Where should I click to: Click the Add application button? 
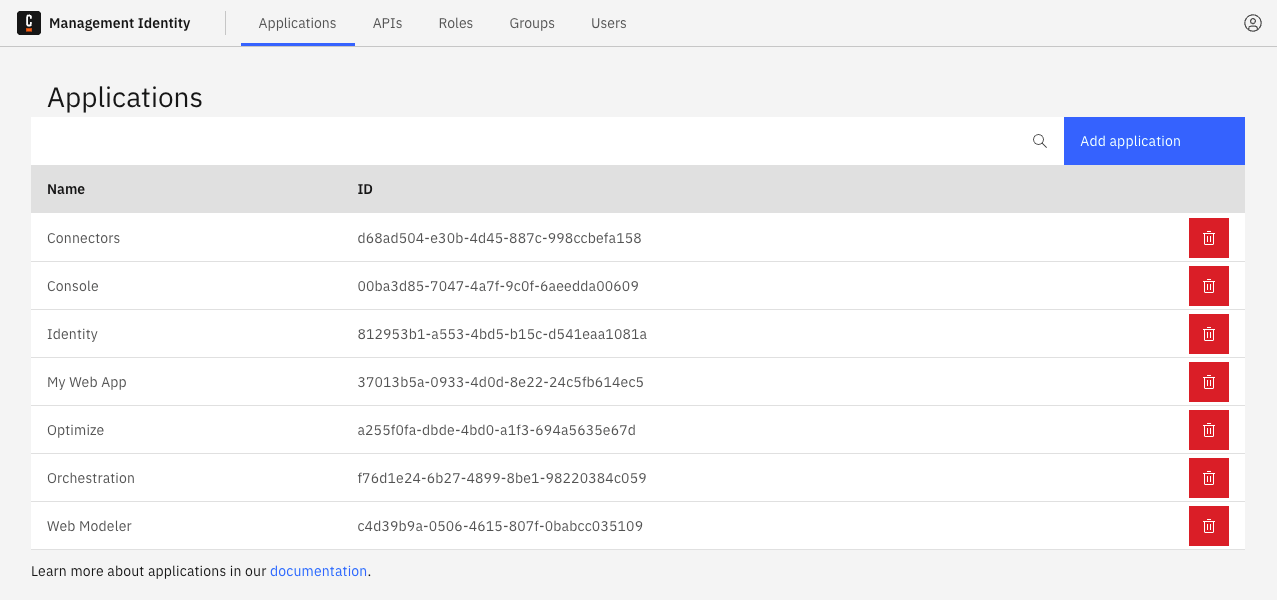click(1130, 141)
